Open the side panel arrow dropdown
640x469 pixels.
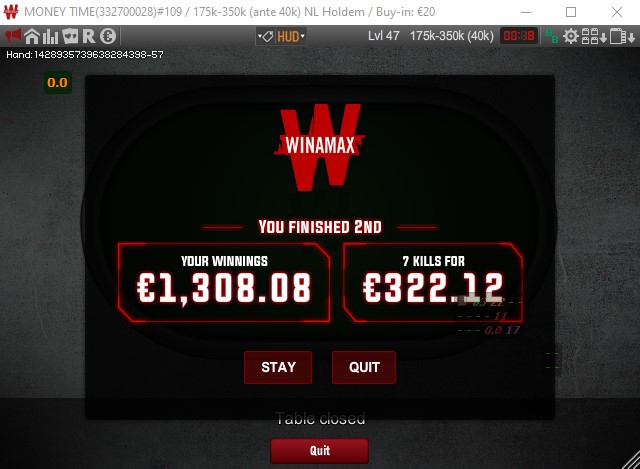(622, 36)
